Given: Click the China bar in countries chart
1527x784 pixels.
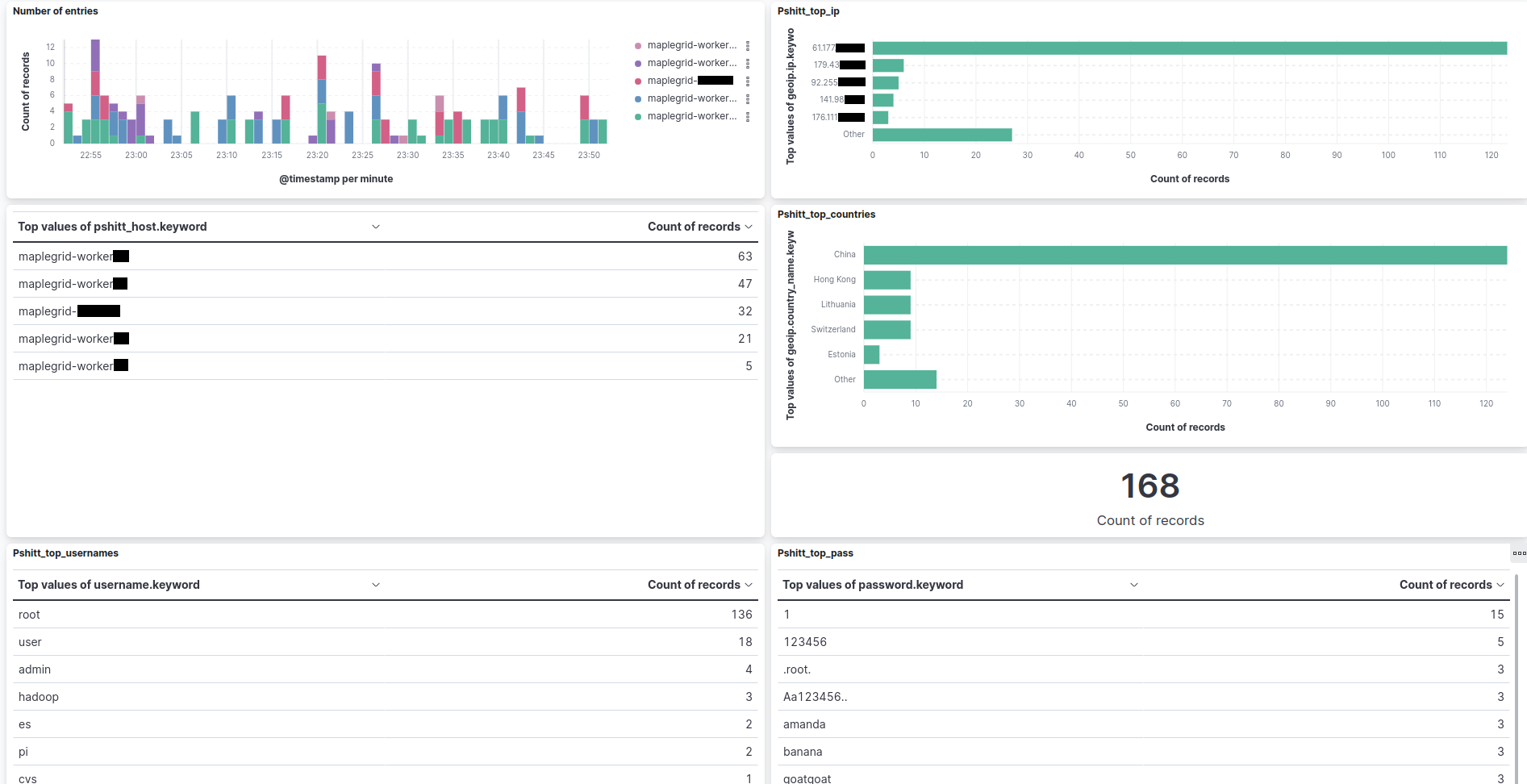Looking at the screenshot, I should pos(1184,255).
